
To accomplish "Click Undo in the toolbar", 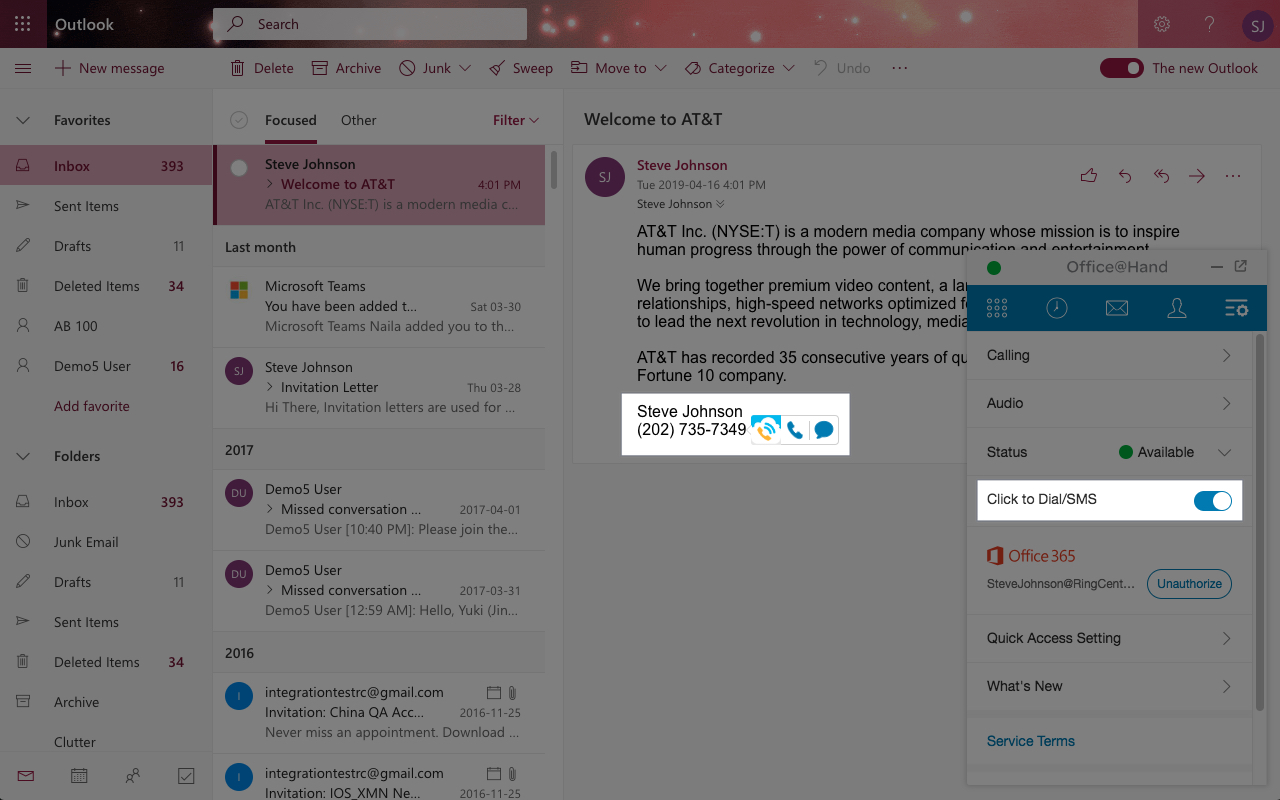I will coord(842,68).
